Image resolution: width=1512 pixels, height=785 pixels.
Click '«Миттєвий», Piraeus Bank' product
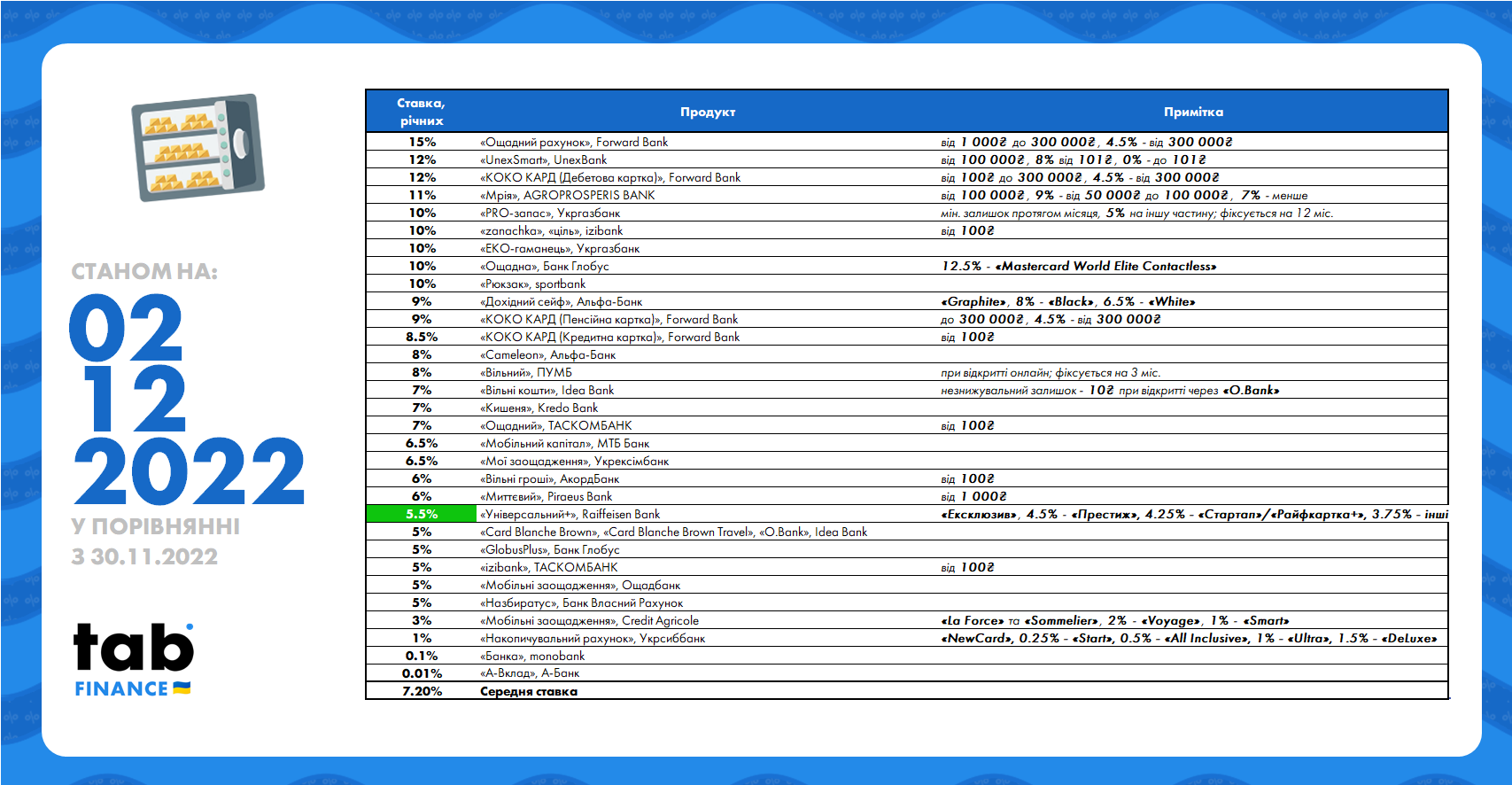tap(546, 496)
